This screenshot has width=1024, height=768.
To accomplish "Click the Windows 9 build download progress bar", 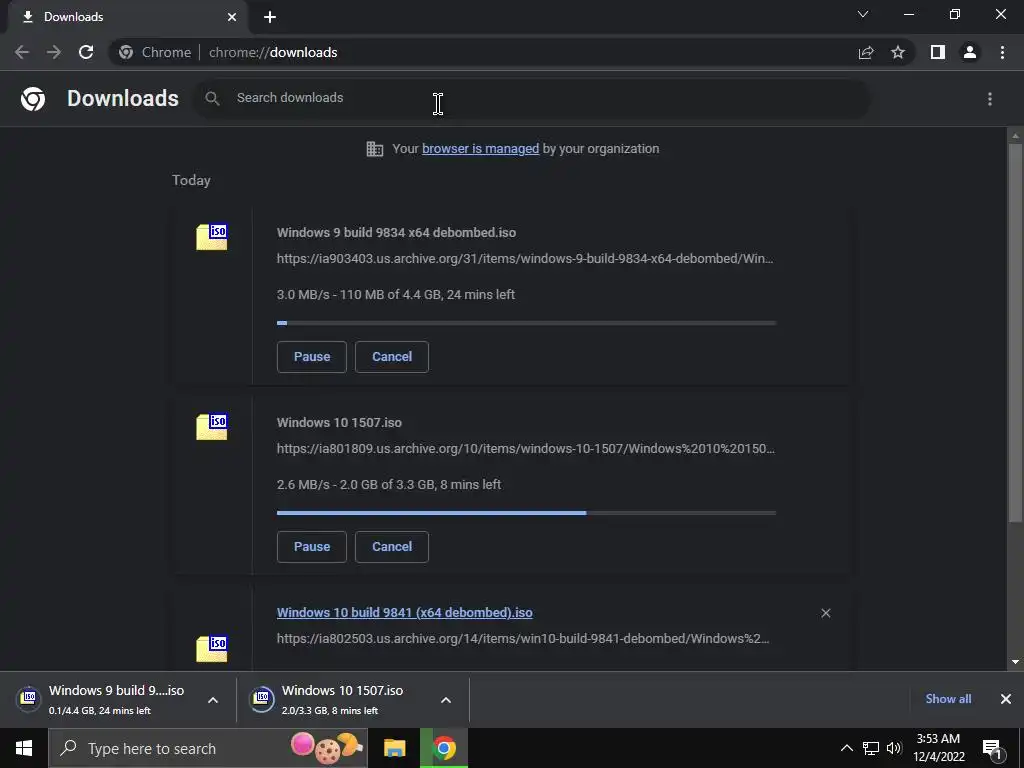I will [526, 323].
